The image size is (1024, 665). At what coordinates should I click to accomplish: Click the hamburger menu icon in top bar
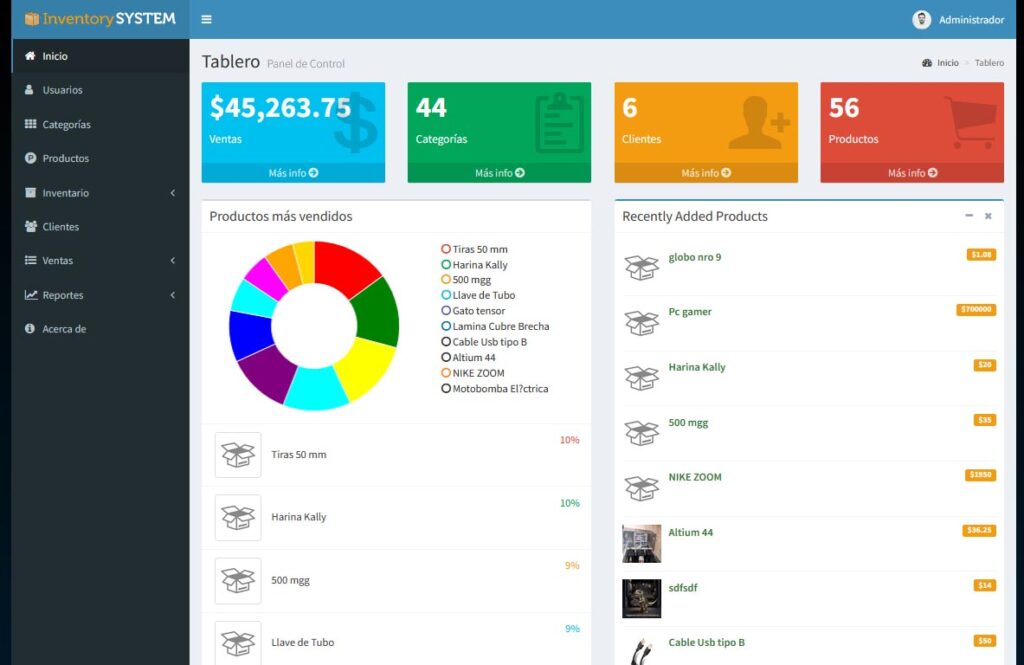click(x=206, y=18)
